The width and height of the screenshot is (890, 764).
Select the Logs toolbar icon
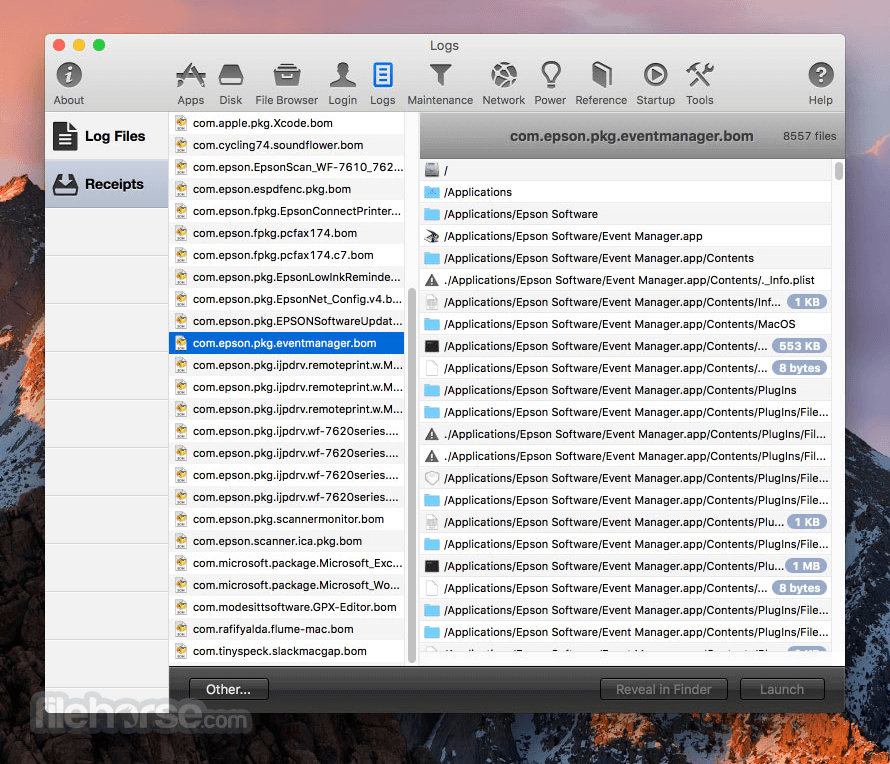(383, 83)
